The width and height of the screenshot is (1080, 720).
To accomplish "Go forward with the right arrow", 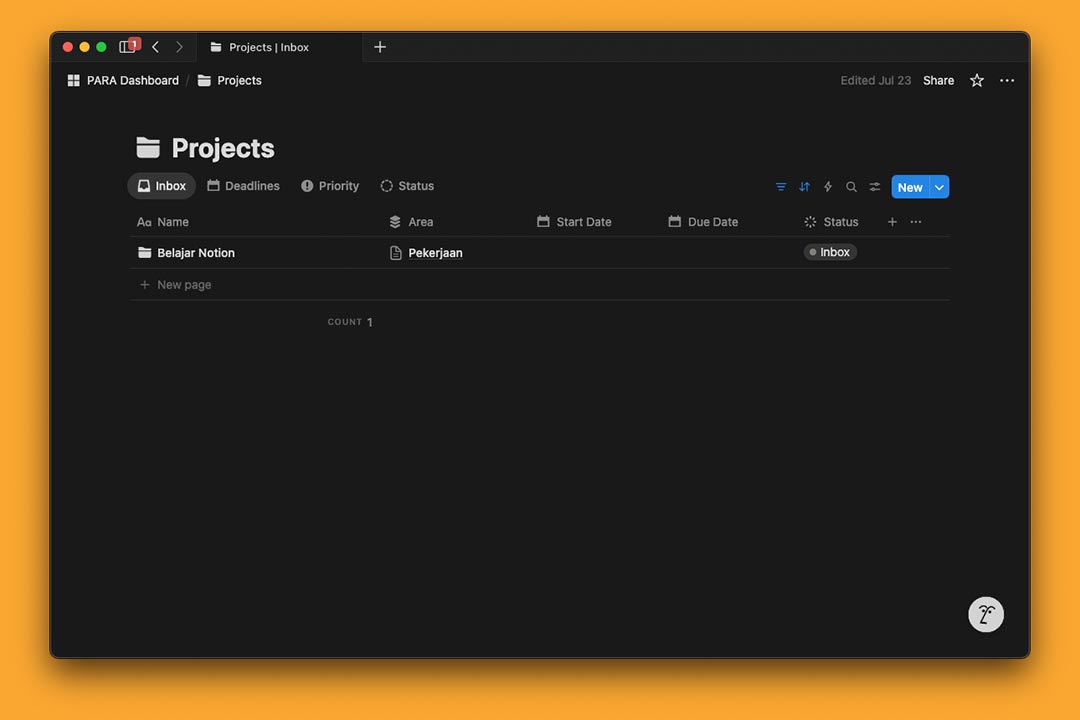I will (179, 47).
